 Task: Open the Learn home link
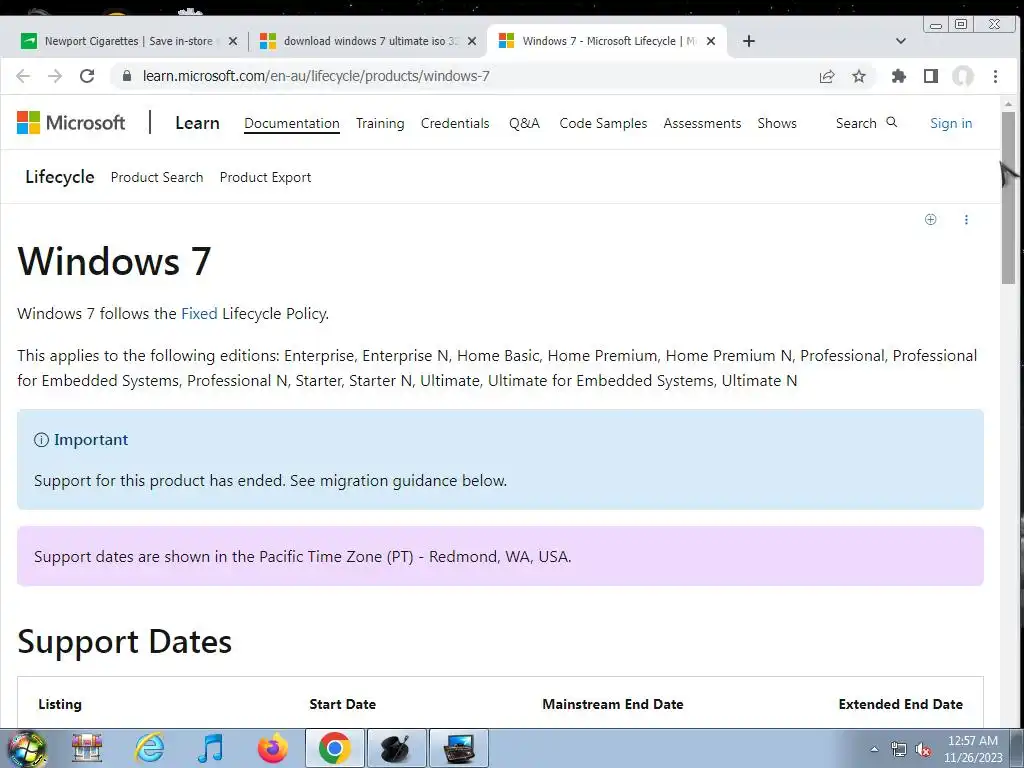(x=197, y=123)
